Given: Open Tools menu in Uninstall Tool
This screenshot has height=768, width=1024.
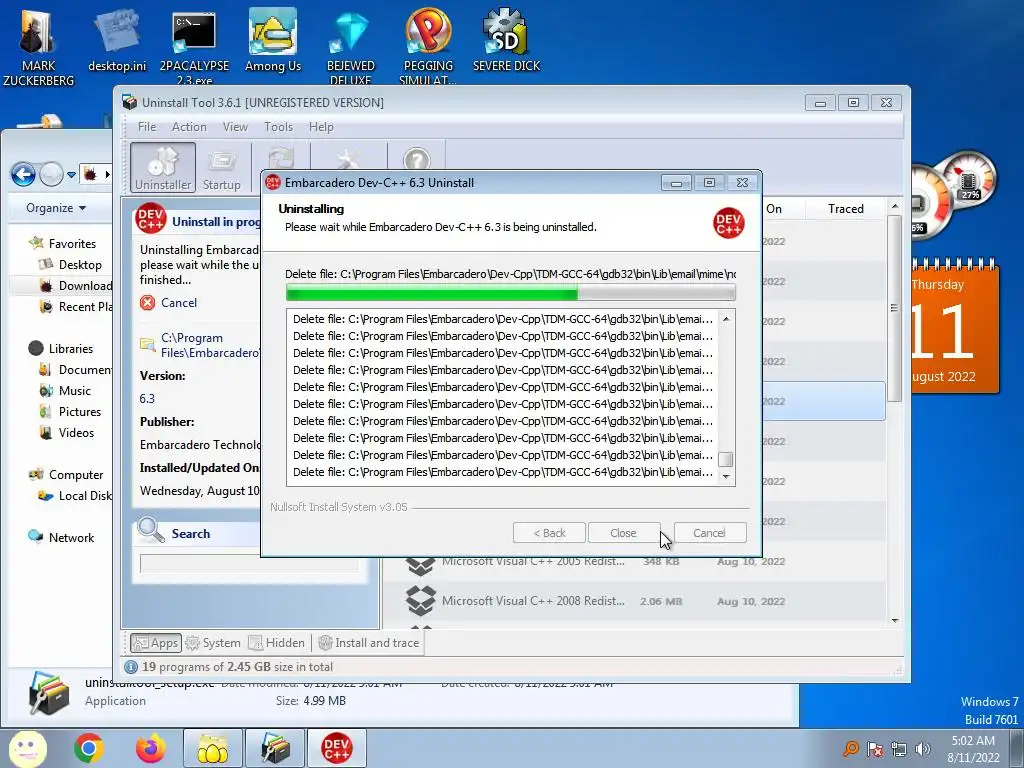Looking at the screenshot, I should [x=278, y=127].
